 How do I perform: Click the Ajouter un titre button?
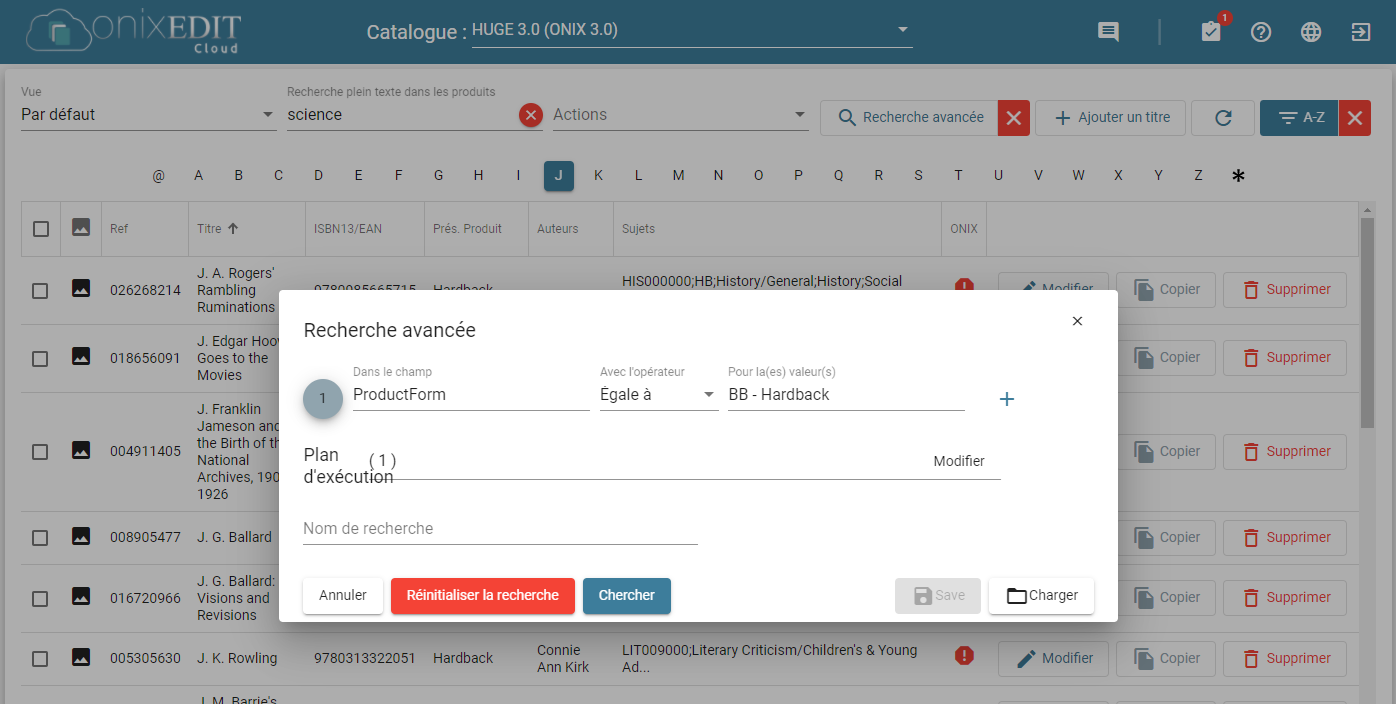1111,118
